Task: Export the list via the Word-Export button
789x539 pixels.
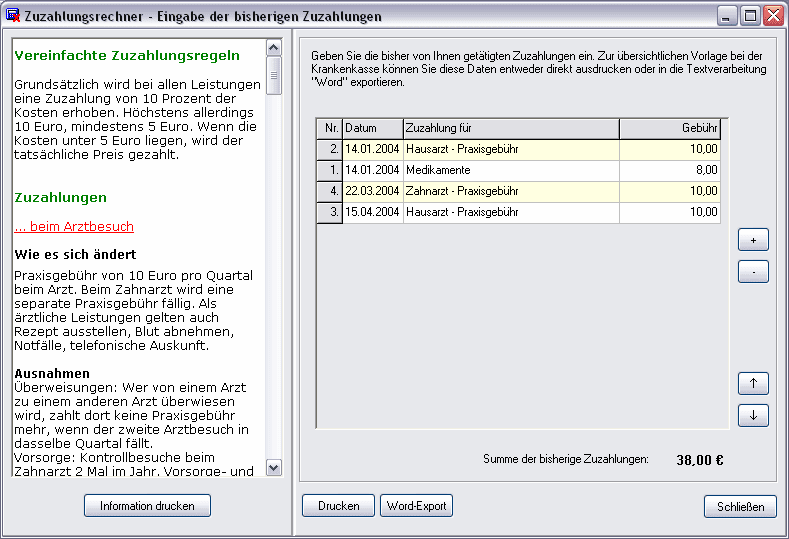Action: click(x=416, y=506)
